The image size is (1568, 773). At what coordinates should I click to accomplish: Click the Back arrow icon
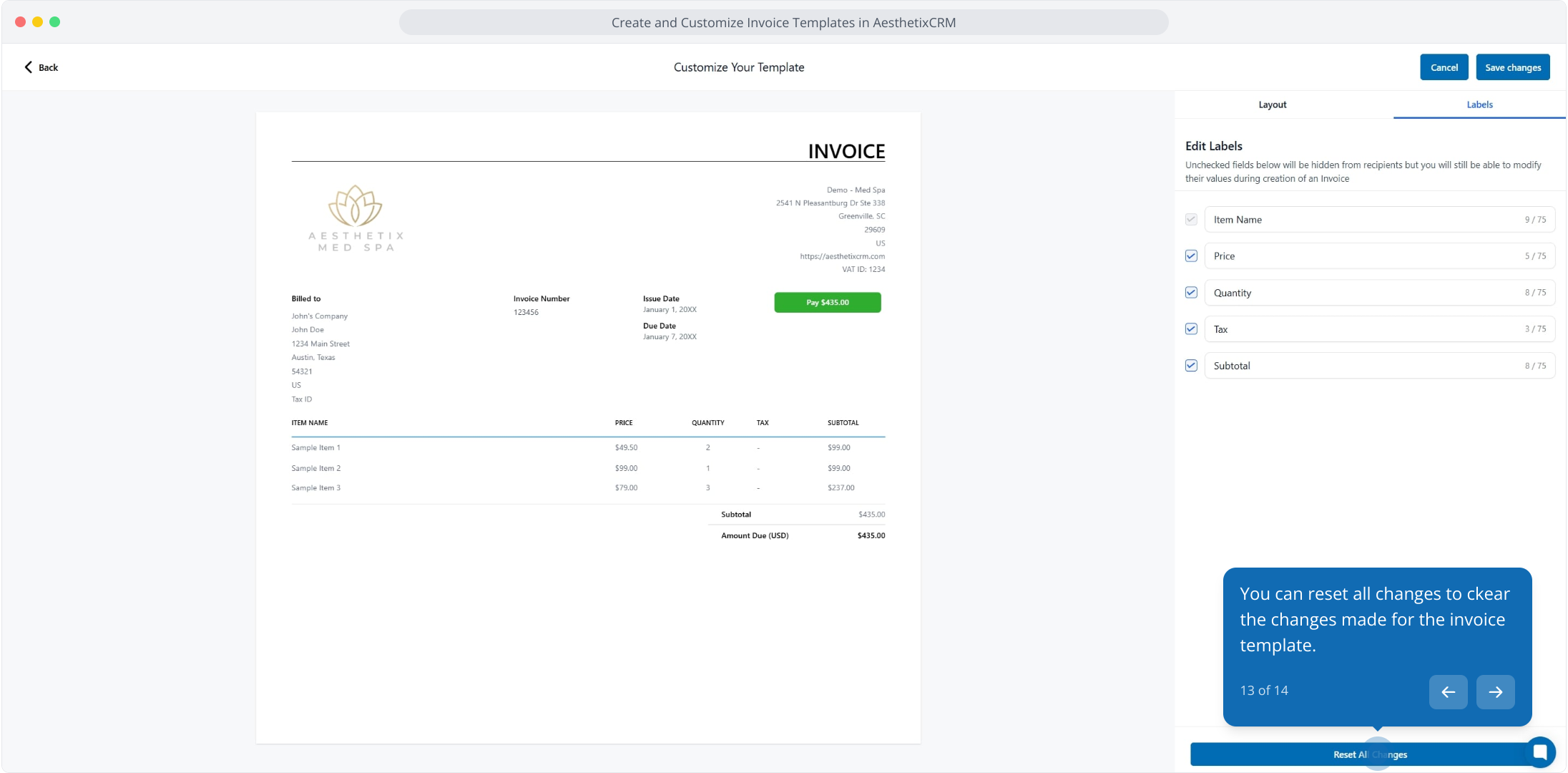coord(29,67)
